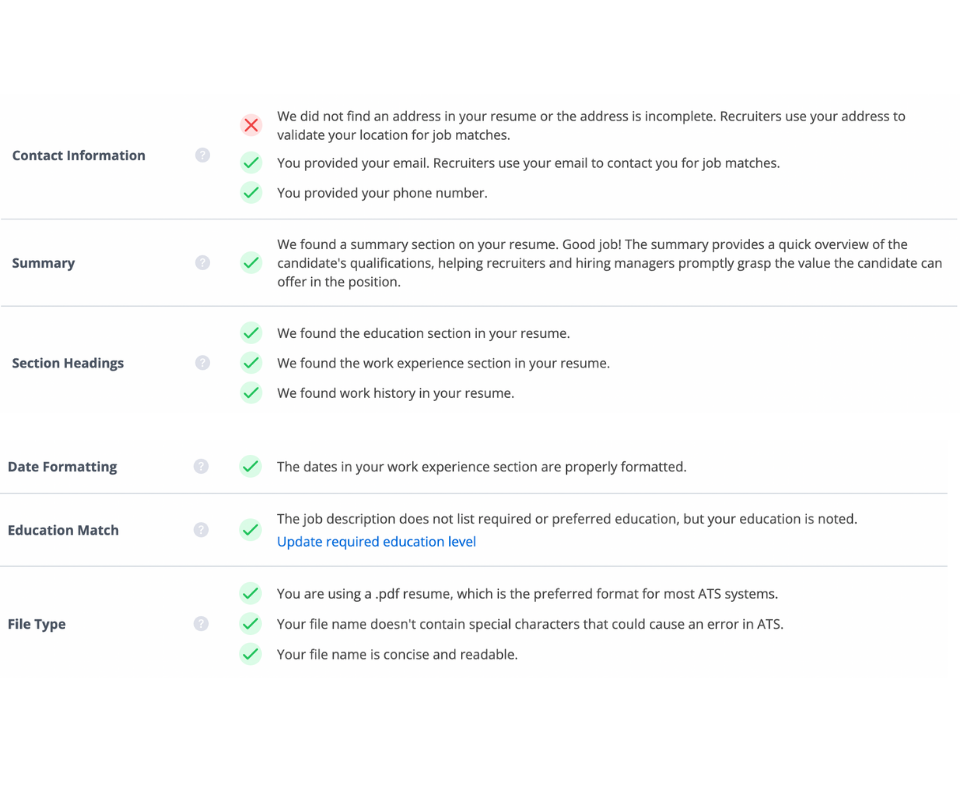
Task: Open the Education Match help icon
Action: click(202, 529)
